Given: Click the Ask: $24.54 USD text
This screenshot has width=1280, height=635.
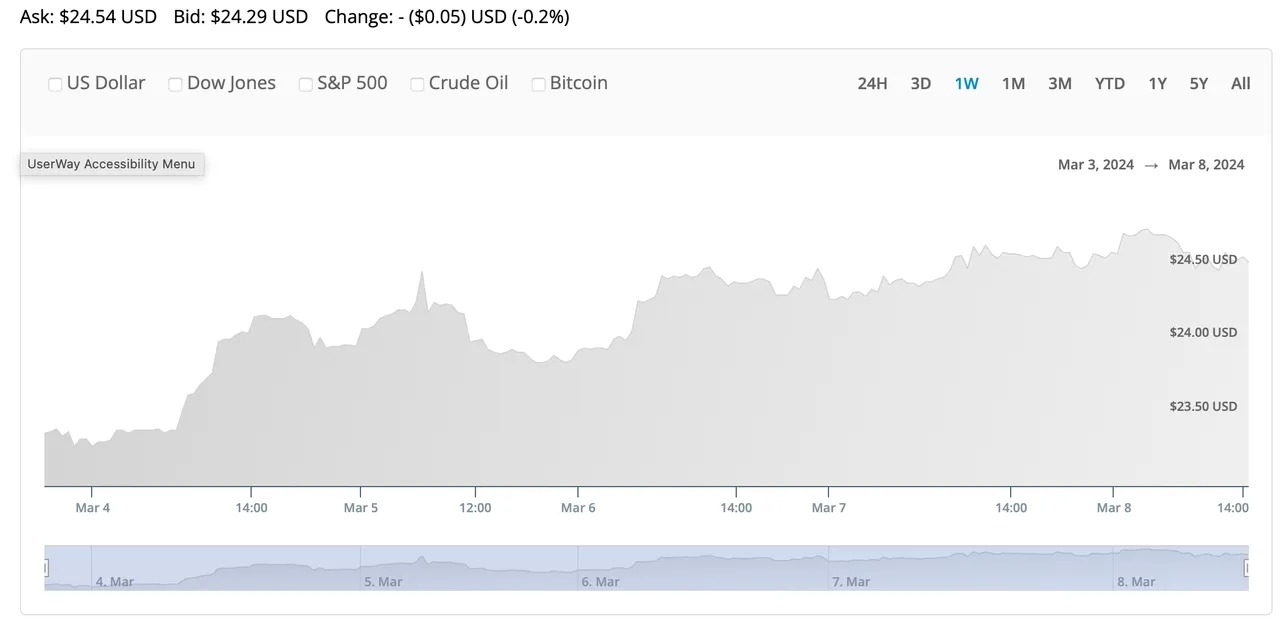Looking at the screenshot, I should click(x=88, y=17).
